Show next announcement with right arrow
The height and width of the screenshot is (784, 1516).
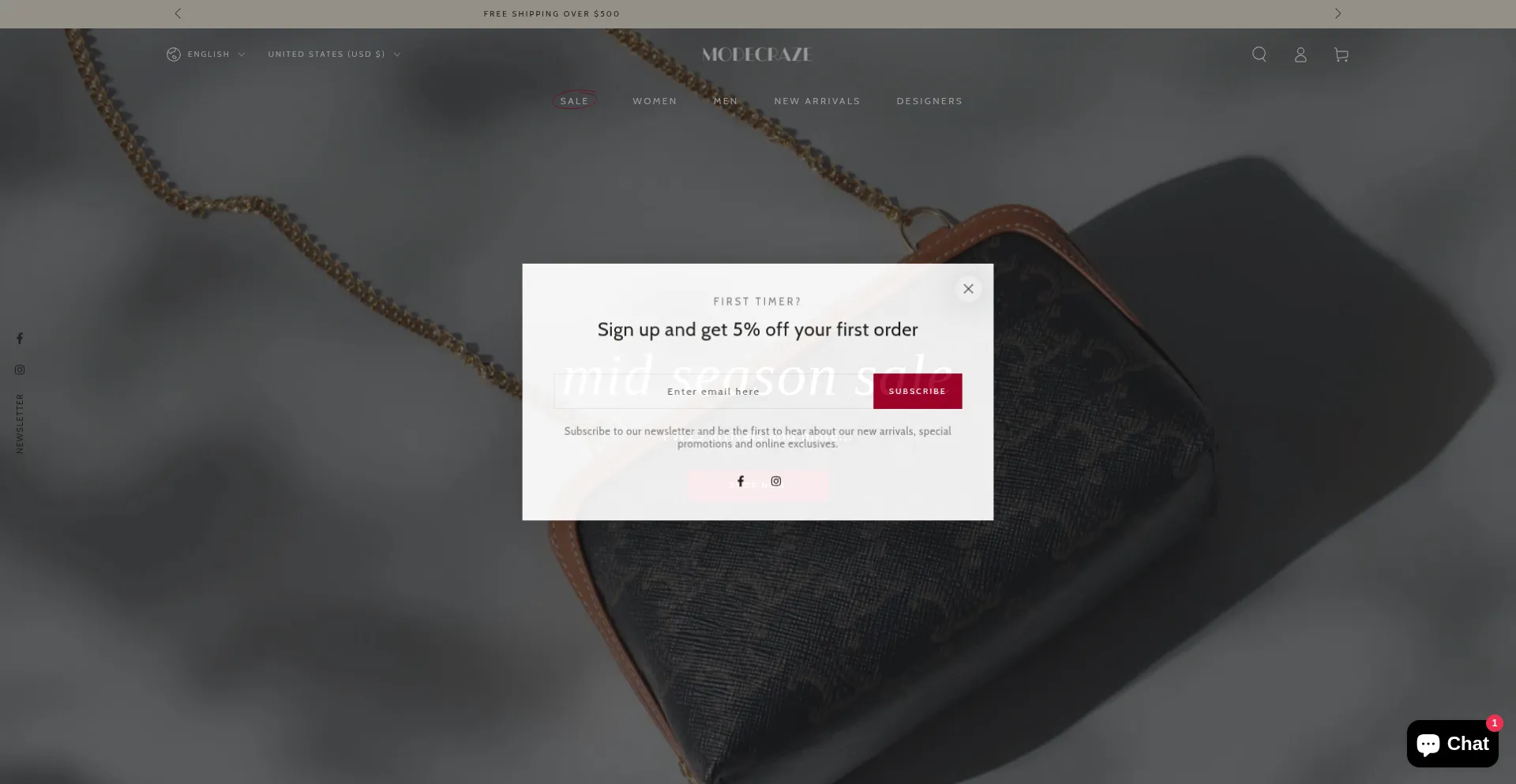tap(1338, 13)
